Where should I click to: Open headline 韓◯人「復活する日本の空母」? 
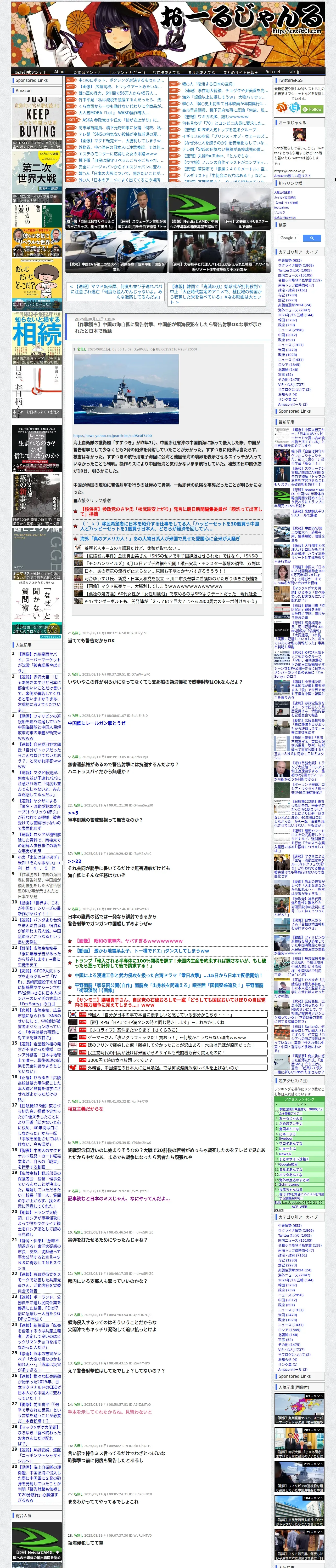[x=208, y=84]
